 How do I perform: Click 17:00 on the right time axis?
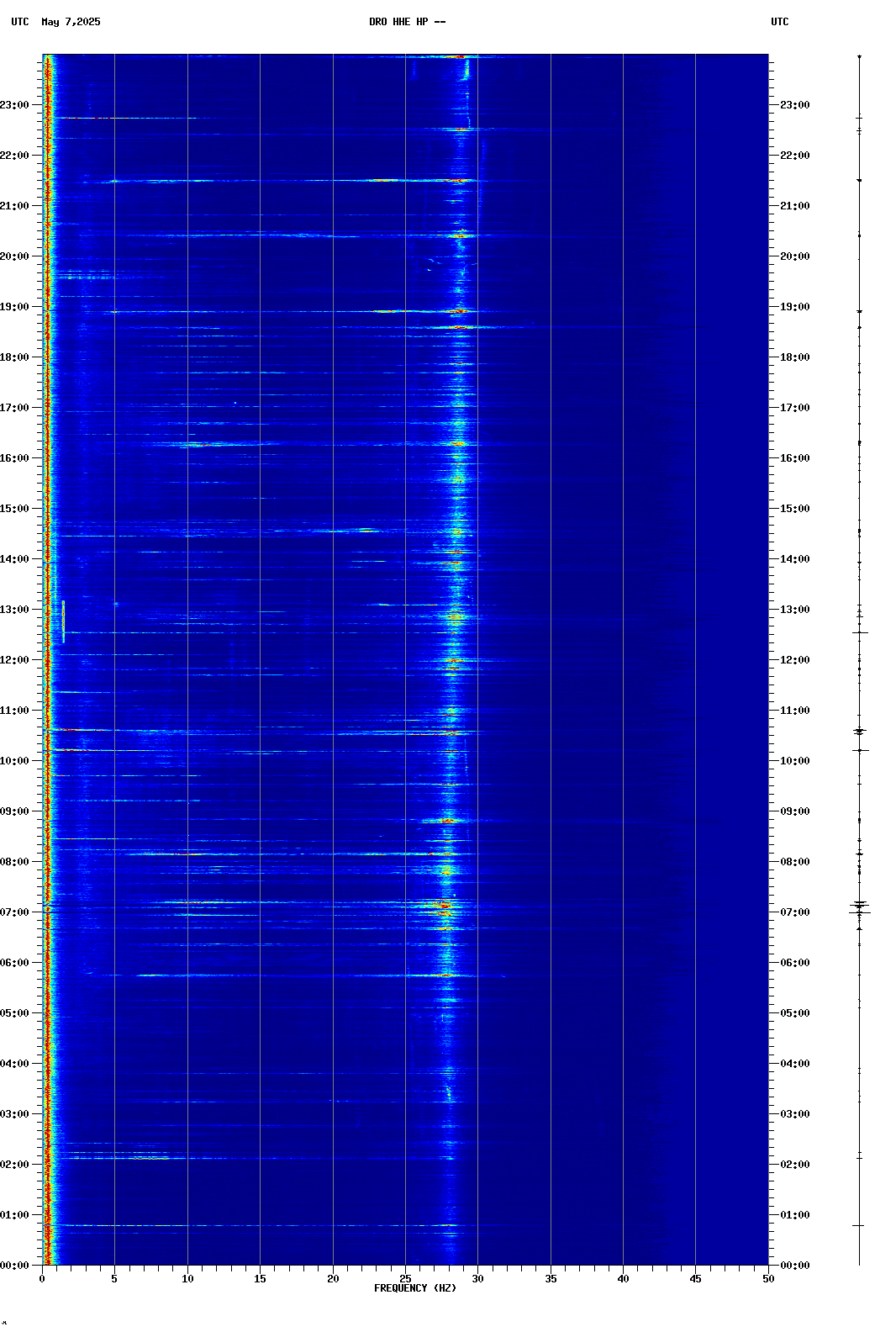tap(795, 408)
